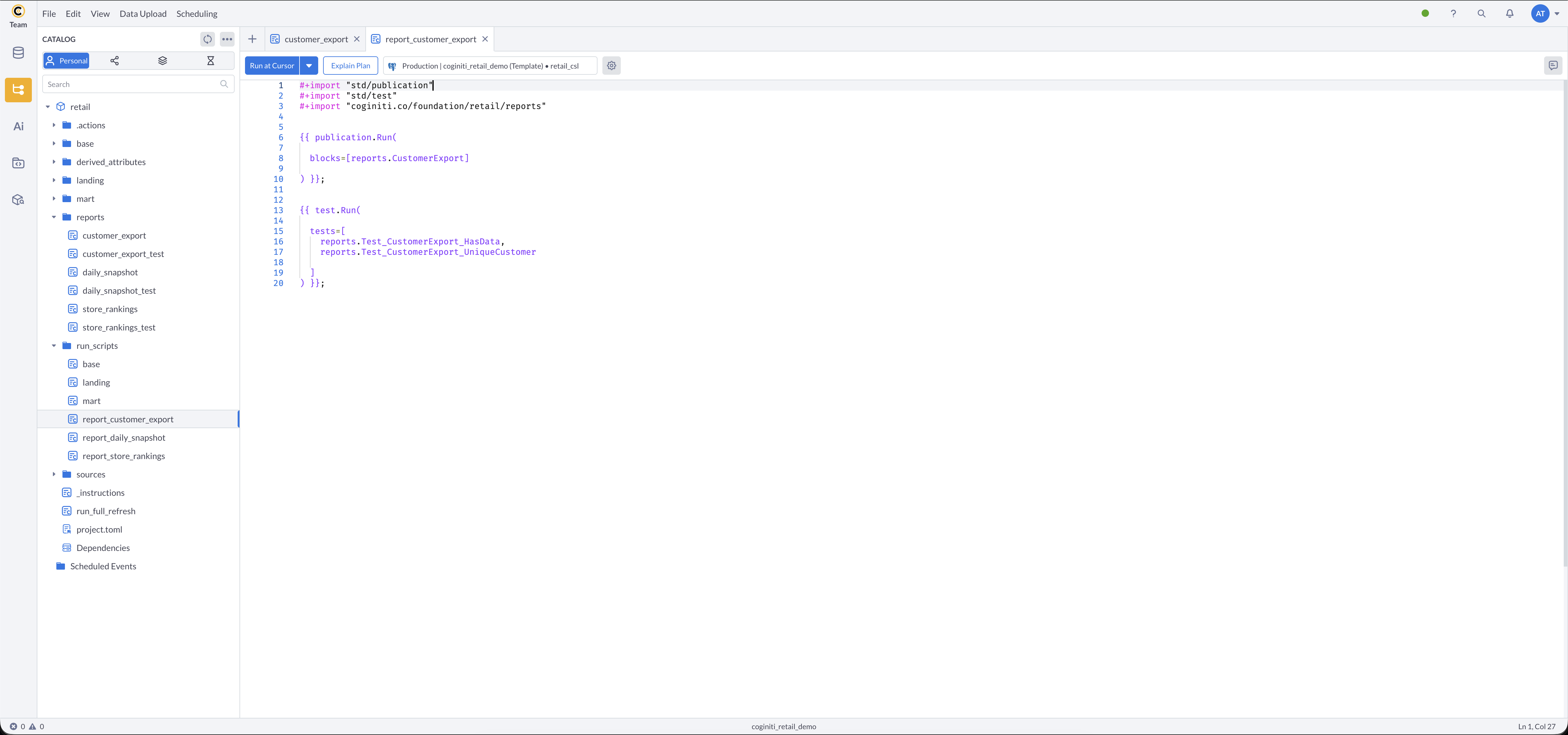Open the code repository sidebar panel
1568x735 pixels.
pos(18,163)
